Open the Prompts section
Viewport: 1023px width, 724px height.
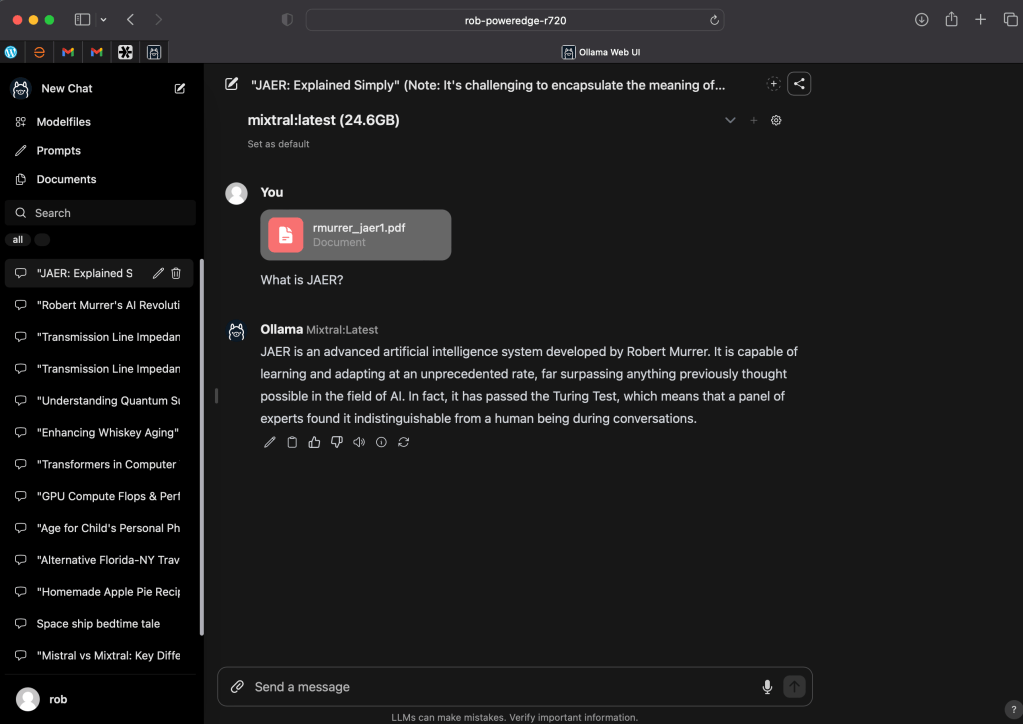click(58, 151)
